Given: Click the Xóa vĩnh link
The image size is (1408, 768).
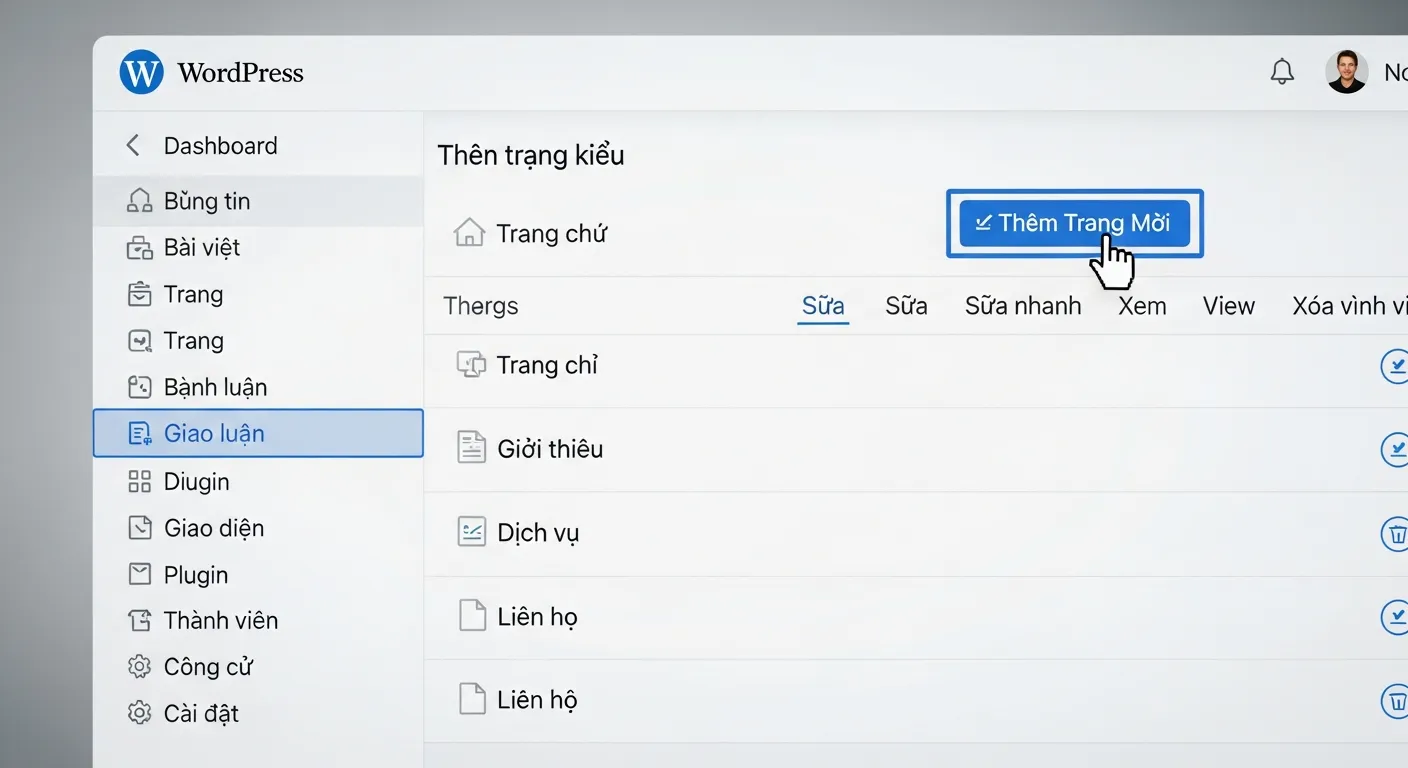Looking at the screenshot, I should pyautogui.click(x=1349, y=306).
